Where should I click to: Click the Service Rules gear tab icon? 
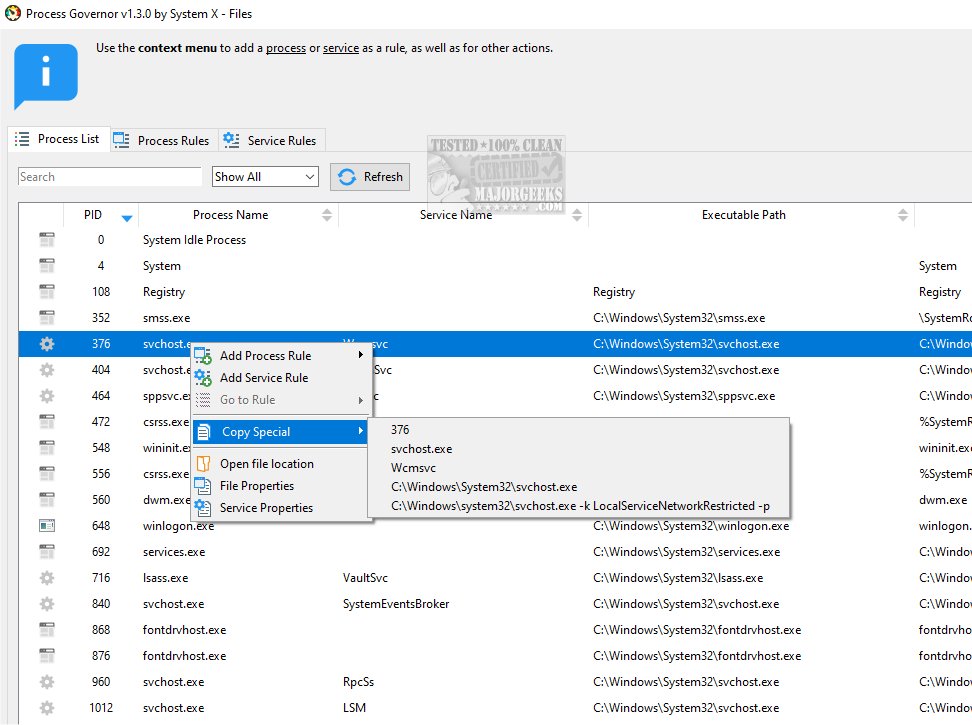coord(231,140)
